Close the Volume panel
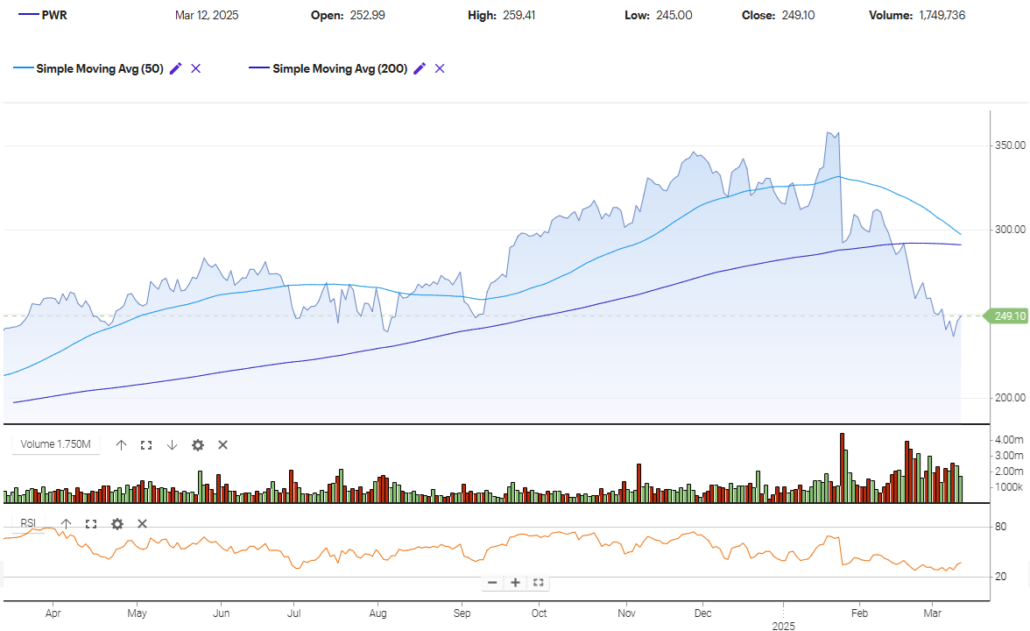This screenshot has width=1030, height=631. coord(223,445)
